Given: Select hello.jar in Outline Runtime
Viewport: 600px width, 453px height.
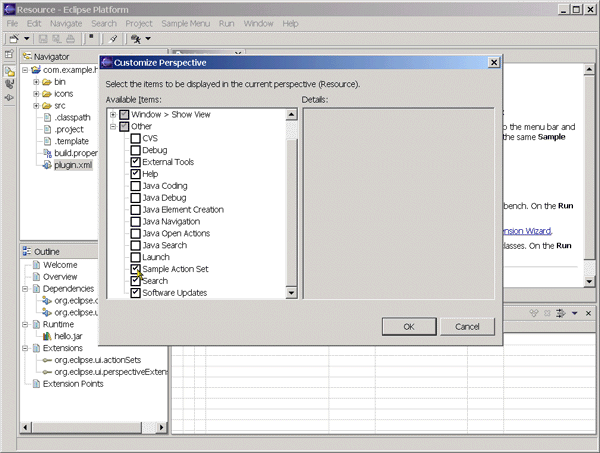Looking at the screenshot, I should click(x=68, y=336).
